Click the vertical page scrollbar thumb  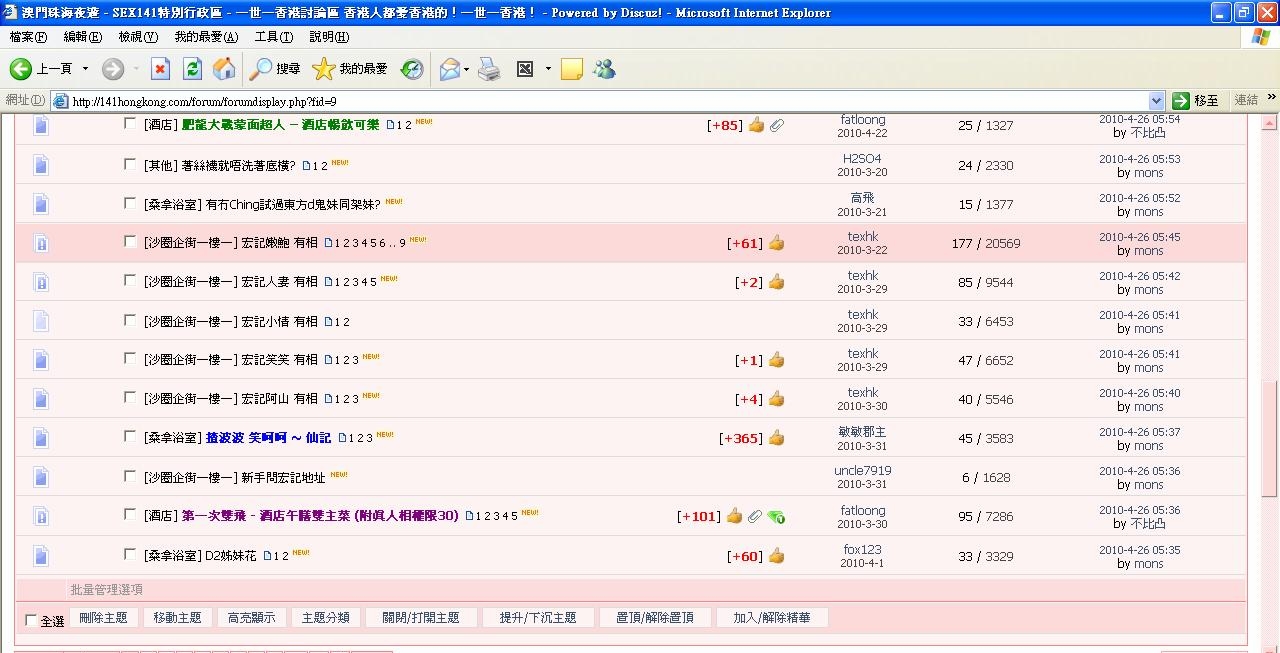click(1270, 440)
